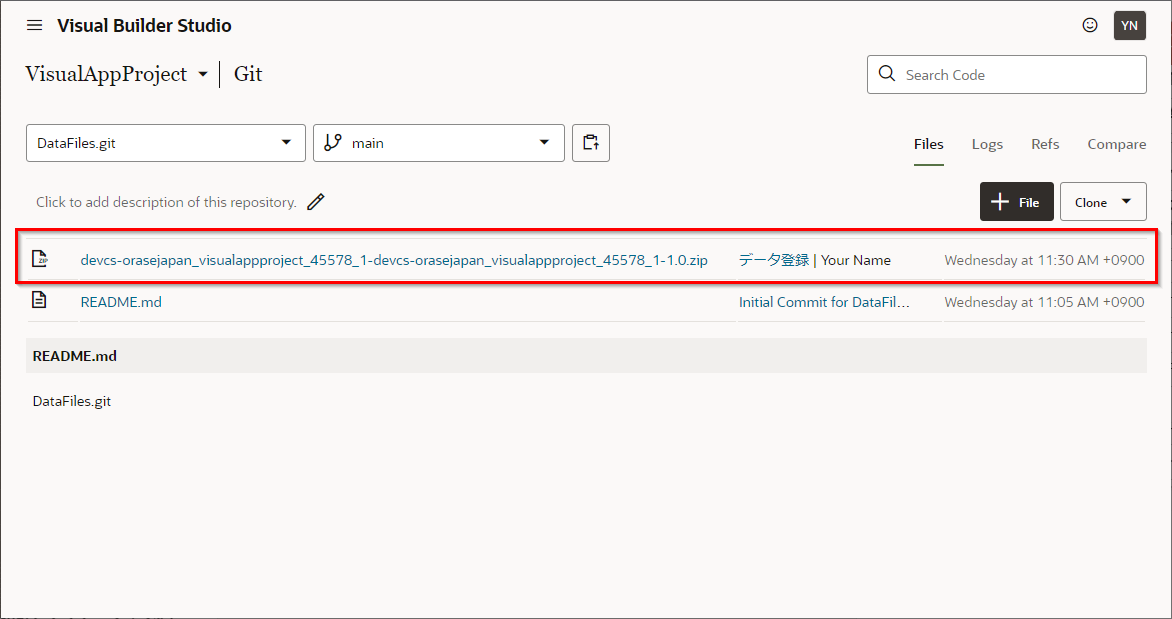1172x619 pixels.
Task: Open the Compare tab
Action: [1116, 144]
